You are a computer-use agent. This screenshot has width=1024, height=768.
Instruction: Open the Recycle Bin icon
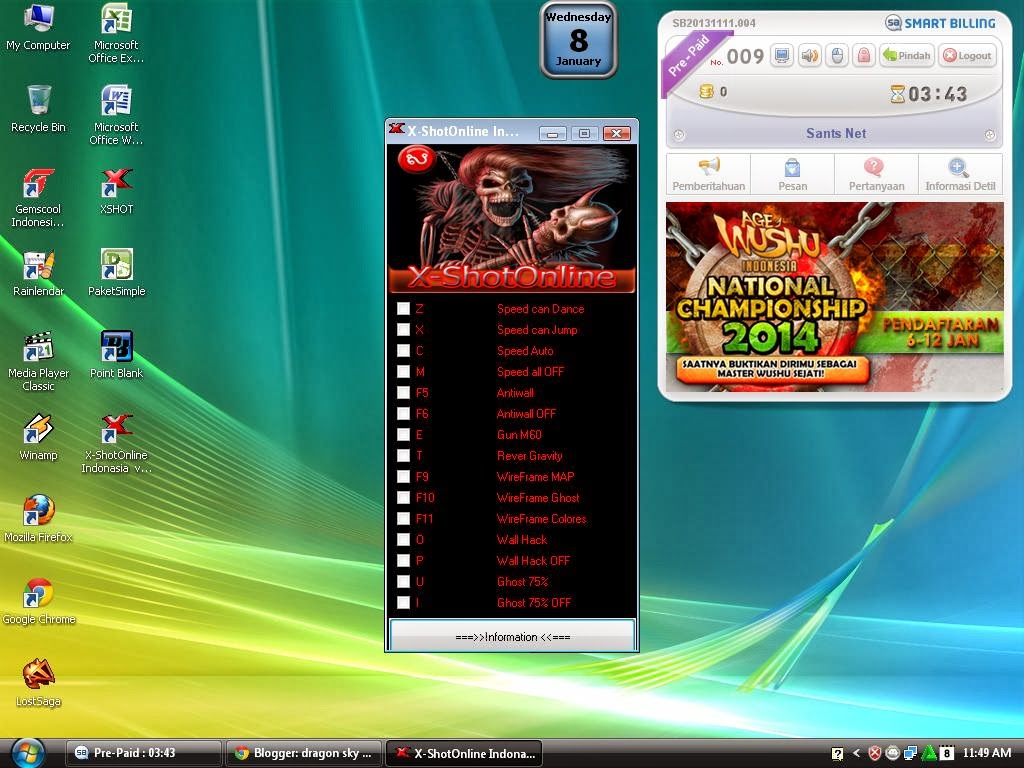[38, 110]
